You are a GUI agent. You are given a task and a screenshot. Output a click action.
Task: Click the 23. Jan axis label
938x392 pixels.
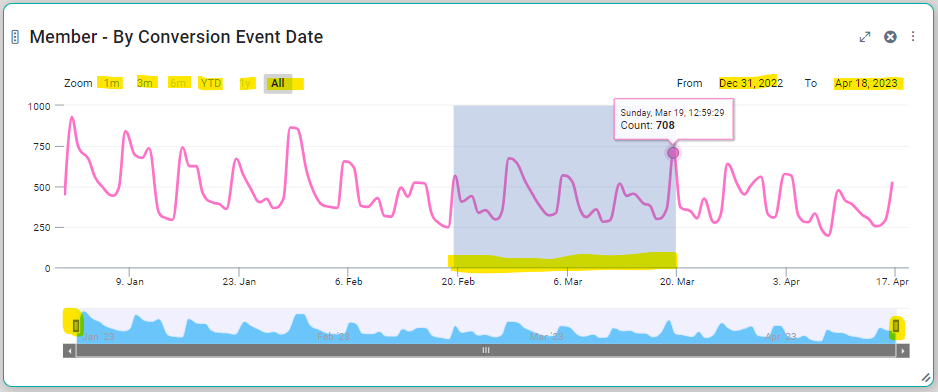click(239, 281)
